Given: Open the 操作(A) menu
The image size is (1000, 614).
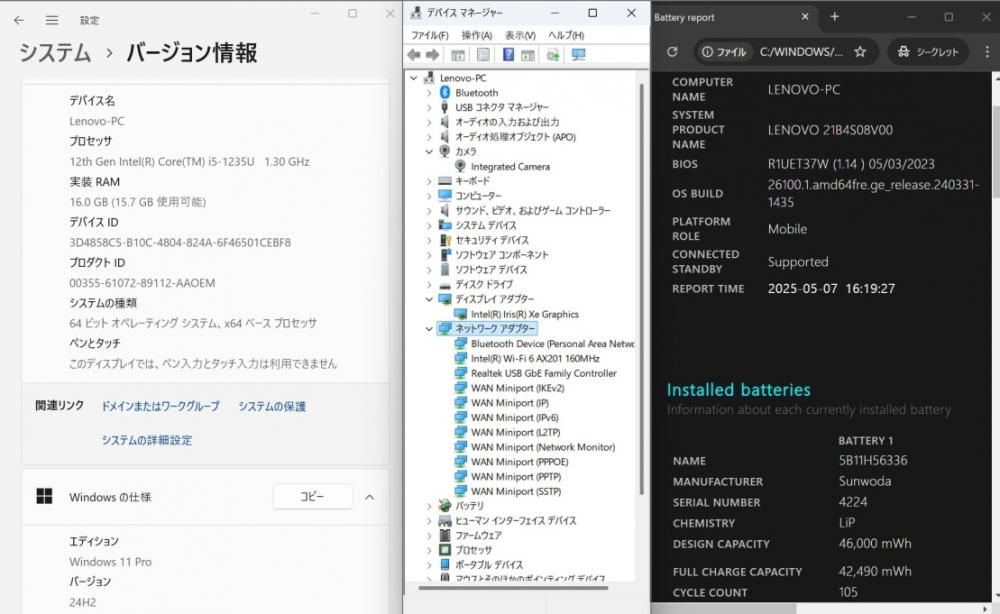Looking at the screenshot, I should [476, 35].
